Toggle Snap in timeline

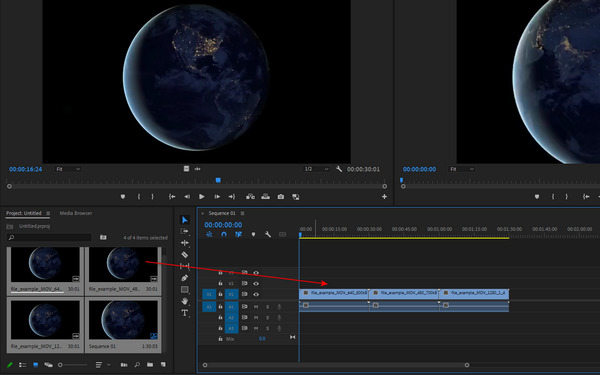[224, 234]
